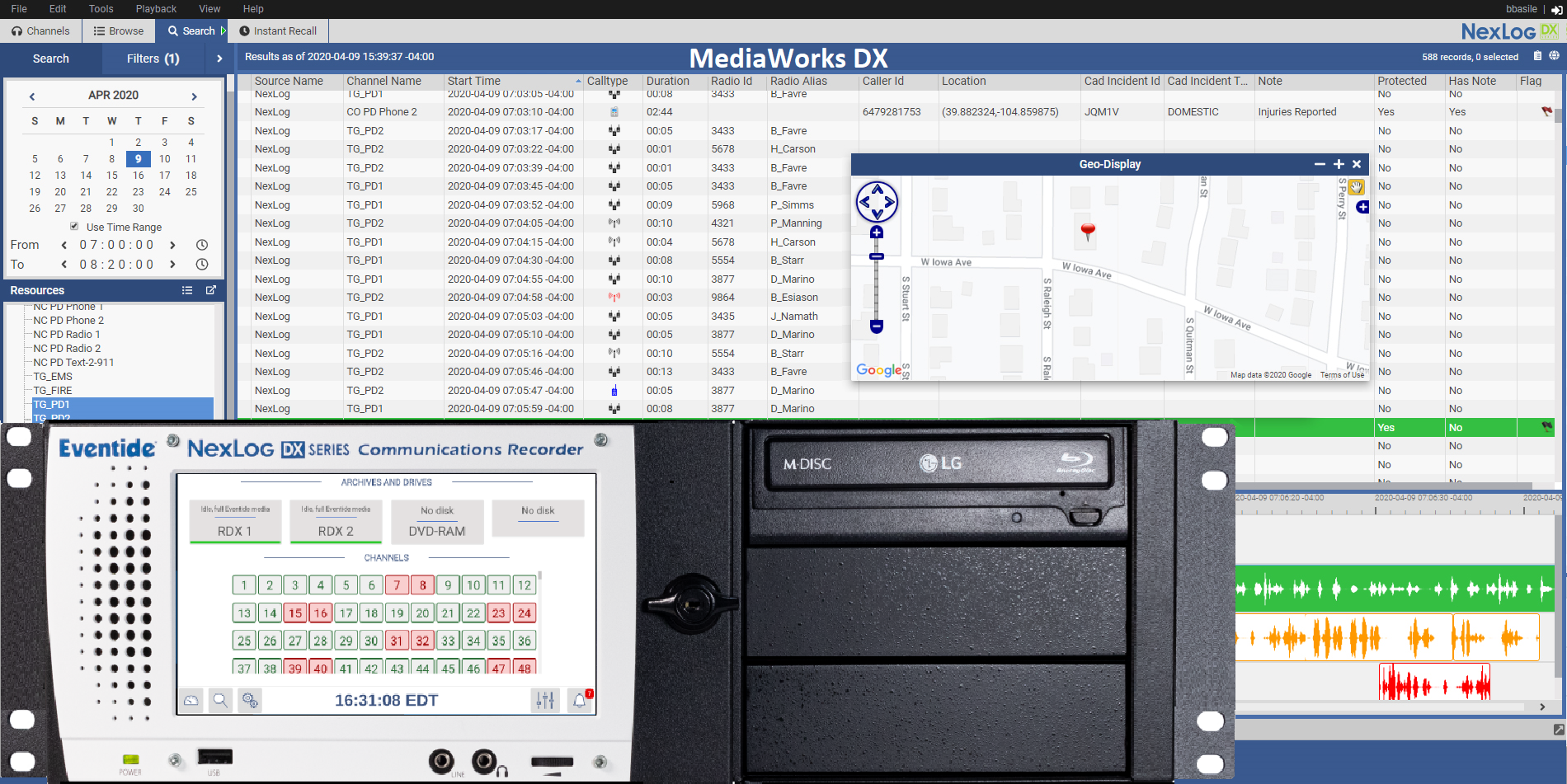Viewport: 1567px width, 784px height.
Task: Minimize the Geo-Display panel
Action: [1320, 164]
